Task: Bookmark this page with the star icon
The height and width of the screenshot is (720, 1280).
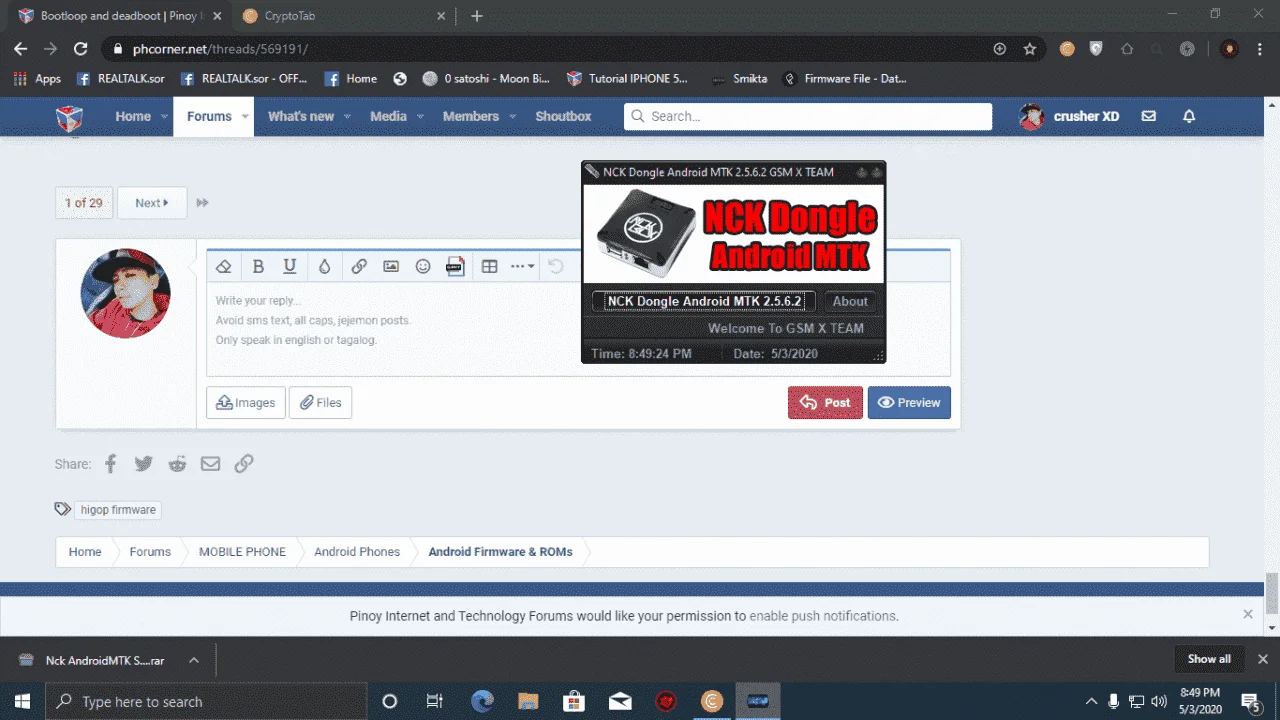Action: 1030,49
